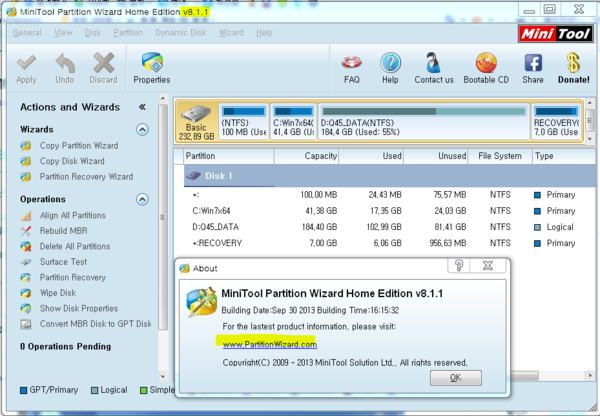Select Align All Partitions operation
Viewport: 600px width, 416px height.
click(73, 215)
